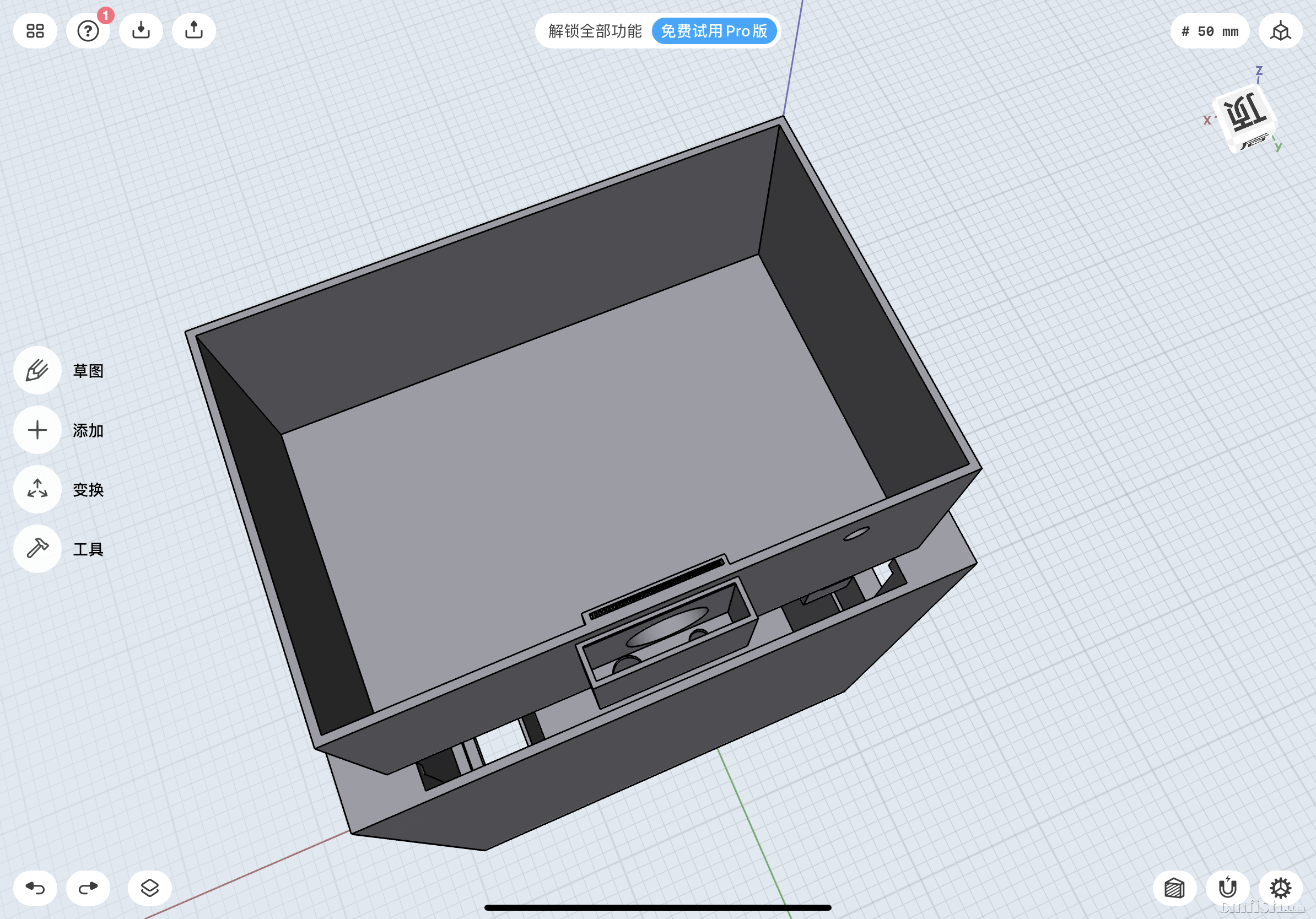Expand the layers items panel
Viewport: 1316px width, 919px height.
149,888
